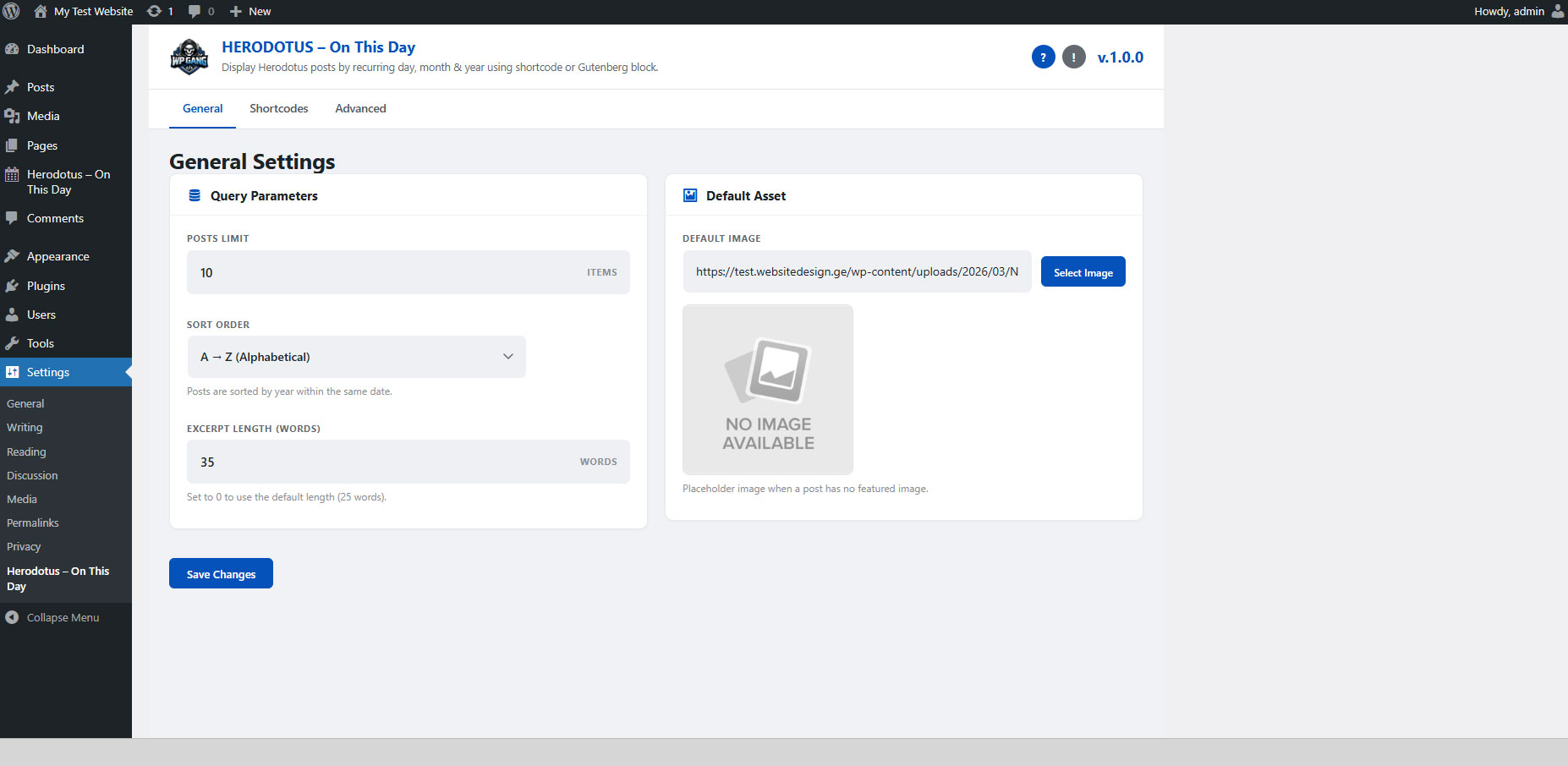Viewport: 1568px width, 766px height.
Task: Click the Posts pushpin icon
Action: coord(12,87)
